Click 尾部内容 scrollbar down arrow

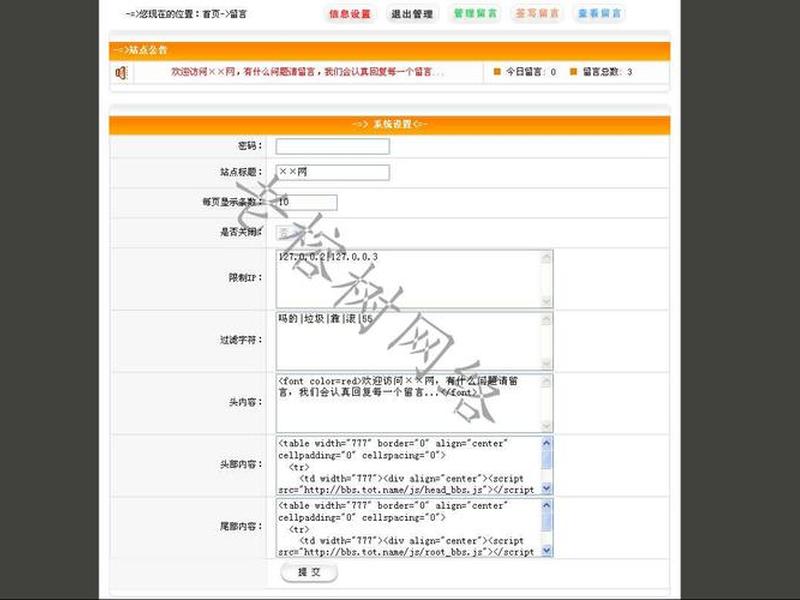[546, 551]
